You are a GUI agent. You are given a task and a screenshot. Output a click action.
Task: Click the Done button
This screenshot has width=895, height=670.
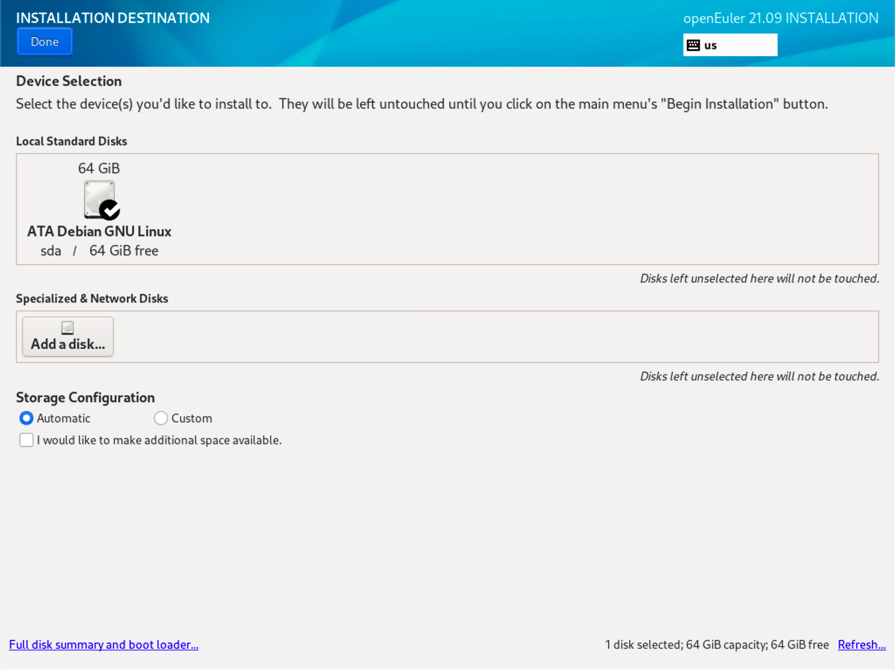(44, 42)
